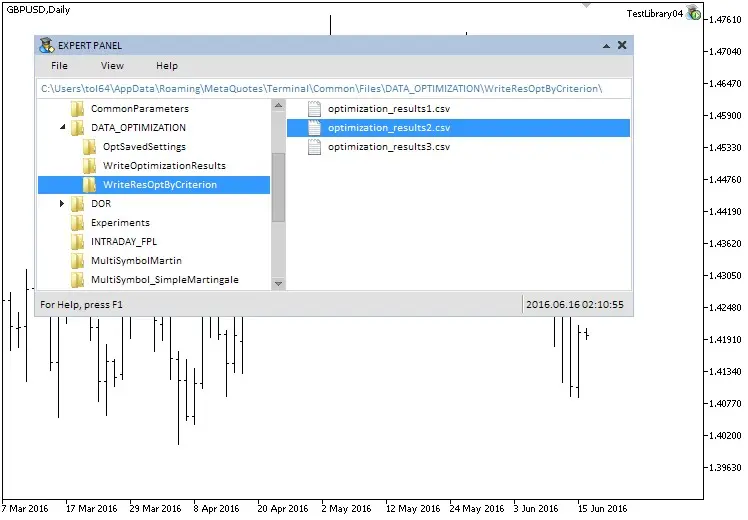Screen dimensions: 748x520
Task: Click the WriteOptimizationResults folder icon
Action: coord(89,166)
